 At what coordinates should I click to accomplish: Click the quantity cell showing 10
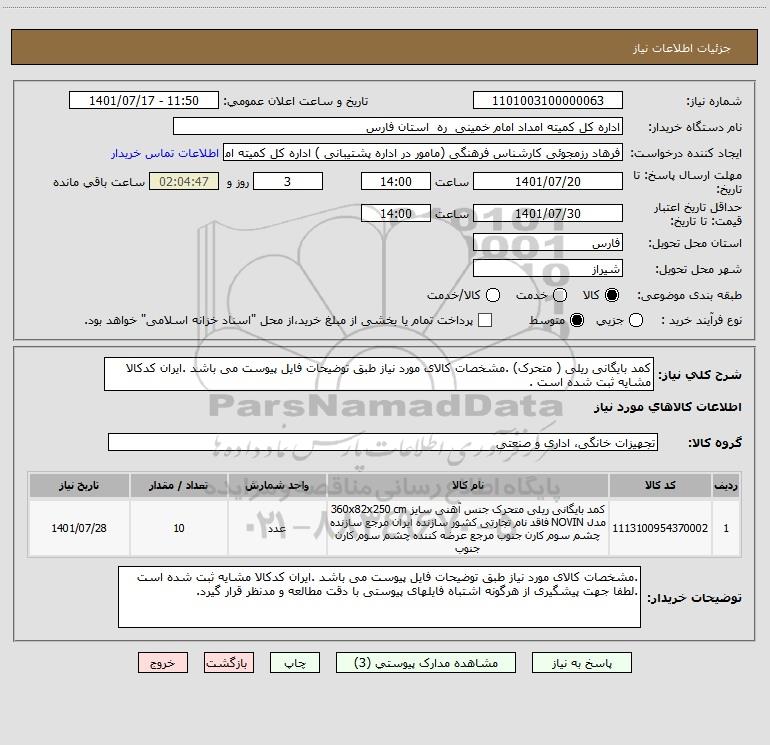coord(179,528)
